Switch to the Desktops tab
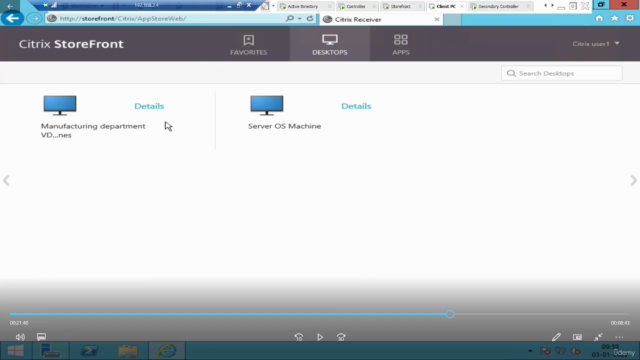The height and width of the screenshot is (360, 640). pyautogui.click(x=330, y=44)
